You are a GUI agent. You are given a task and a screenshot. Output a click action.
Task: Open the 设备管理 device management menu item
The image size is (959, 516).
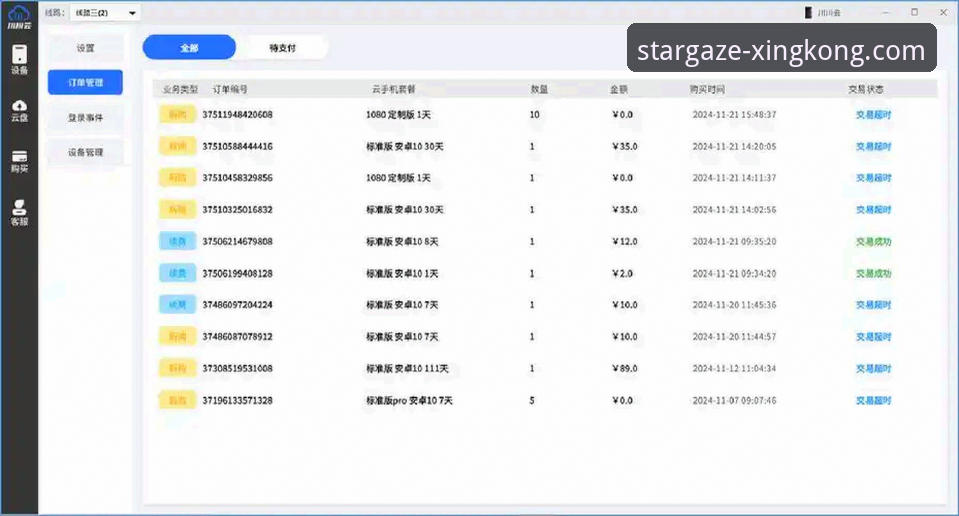(86, 152)
